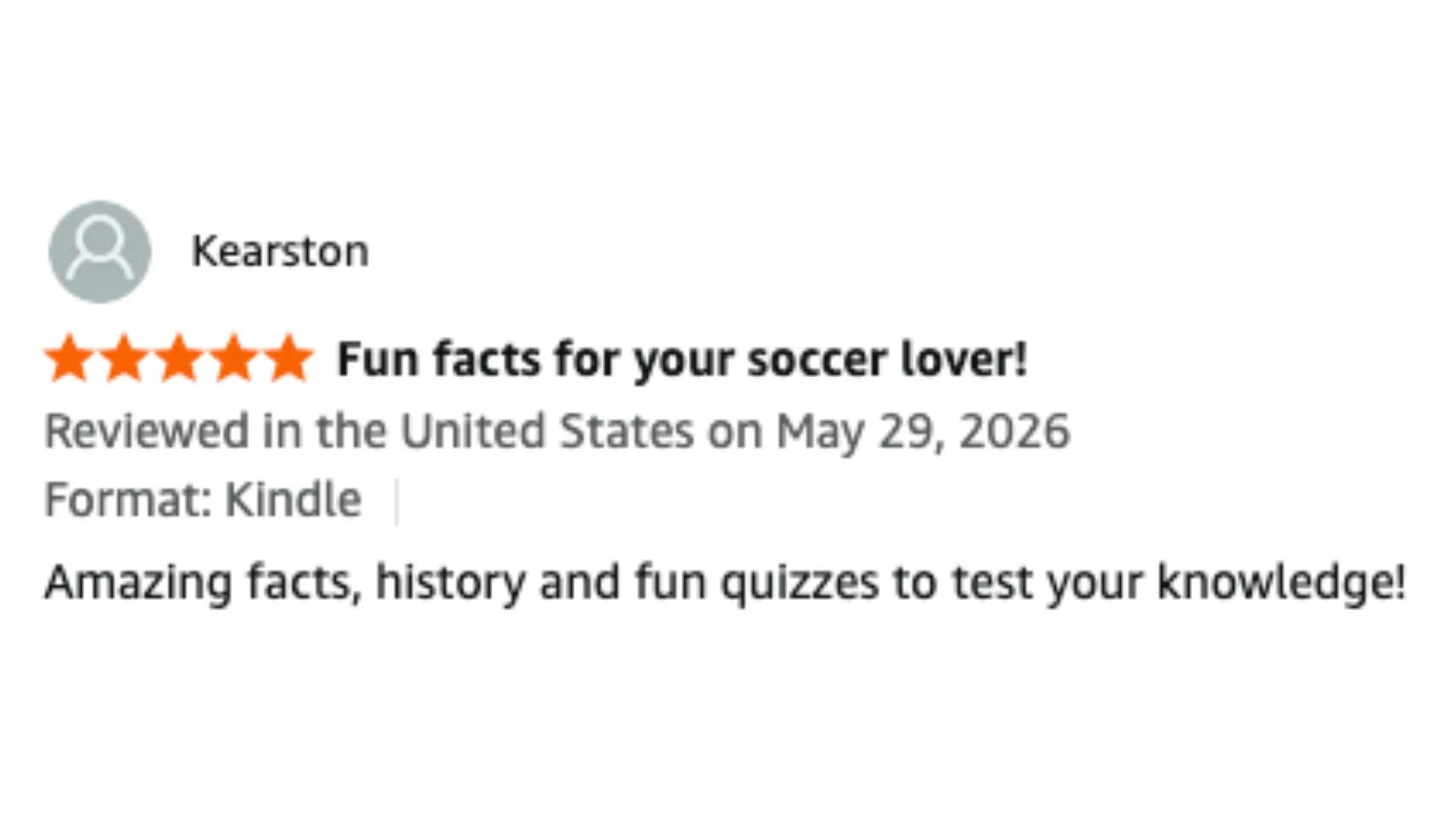Click the second orange rating star
The height and width of the screenshot is (819, 1456).
(x=124, y=358)
